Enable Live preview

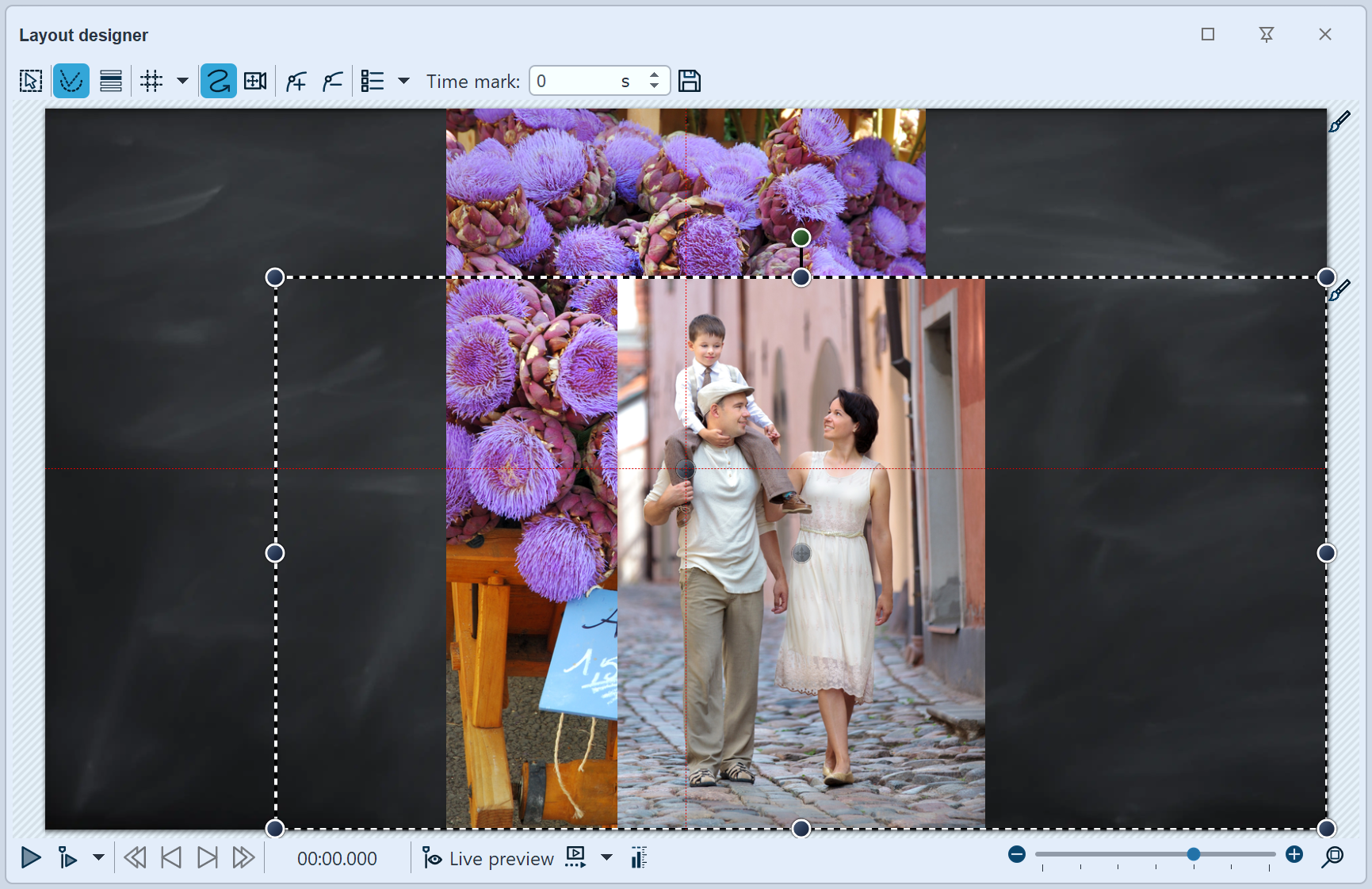tap(487, 858)
